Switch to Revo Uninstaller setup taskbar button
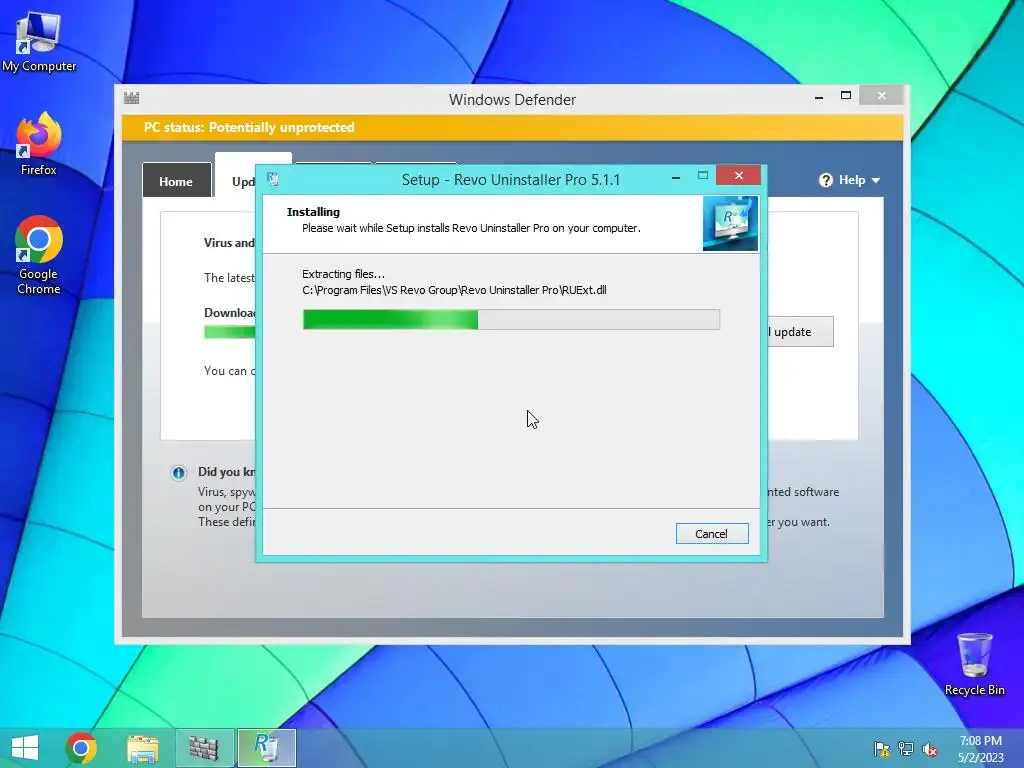The height and width of the screenshot is (768, 1024). pos(266,748)
